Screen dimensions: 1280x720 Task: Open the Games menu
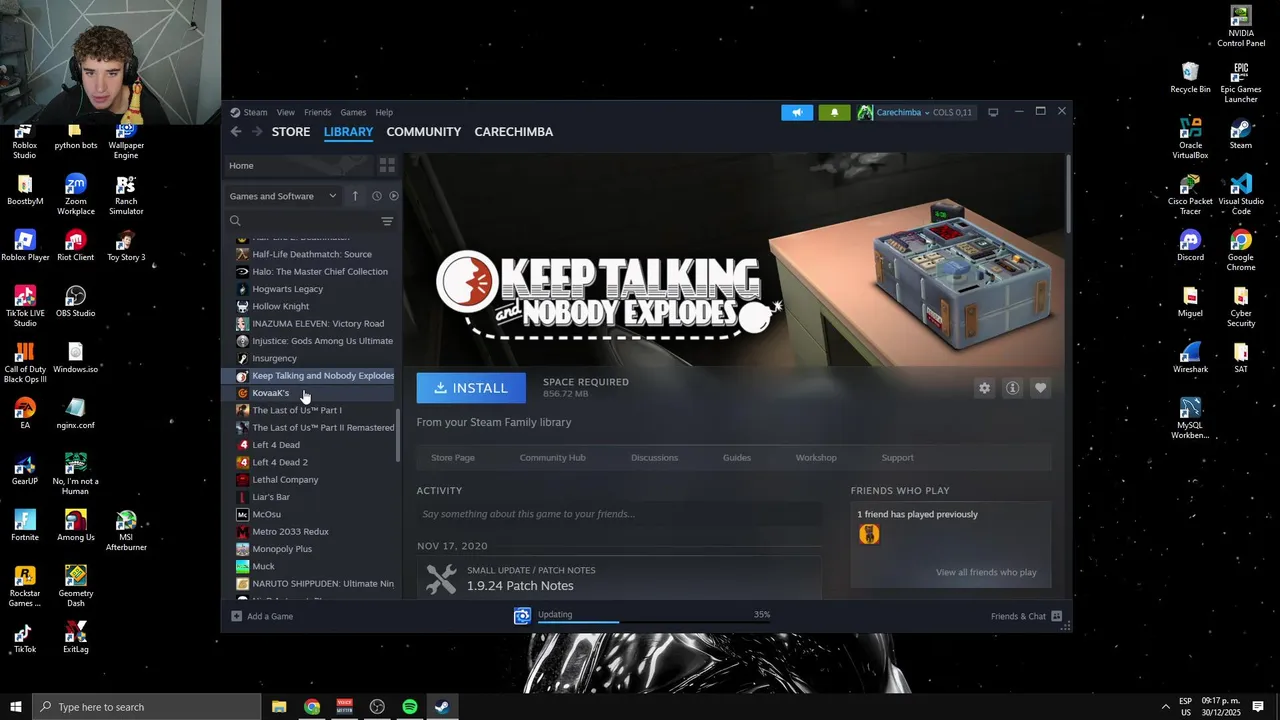353,112
